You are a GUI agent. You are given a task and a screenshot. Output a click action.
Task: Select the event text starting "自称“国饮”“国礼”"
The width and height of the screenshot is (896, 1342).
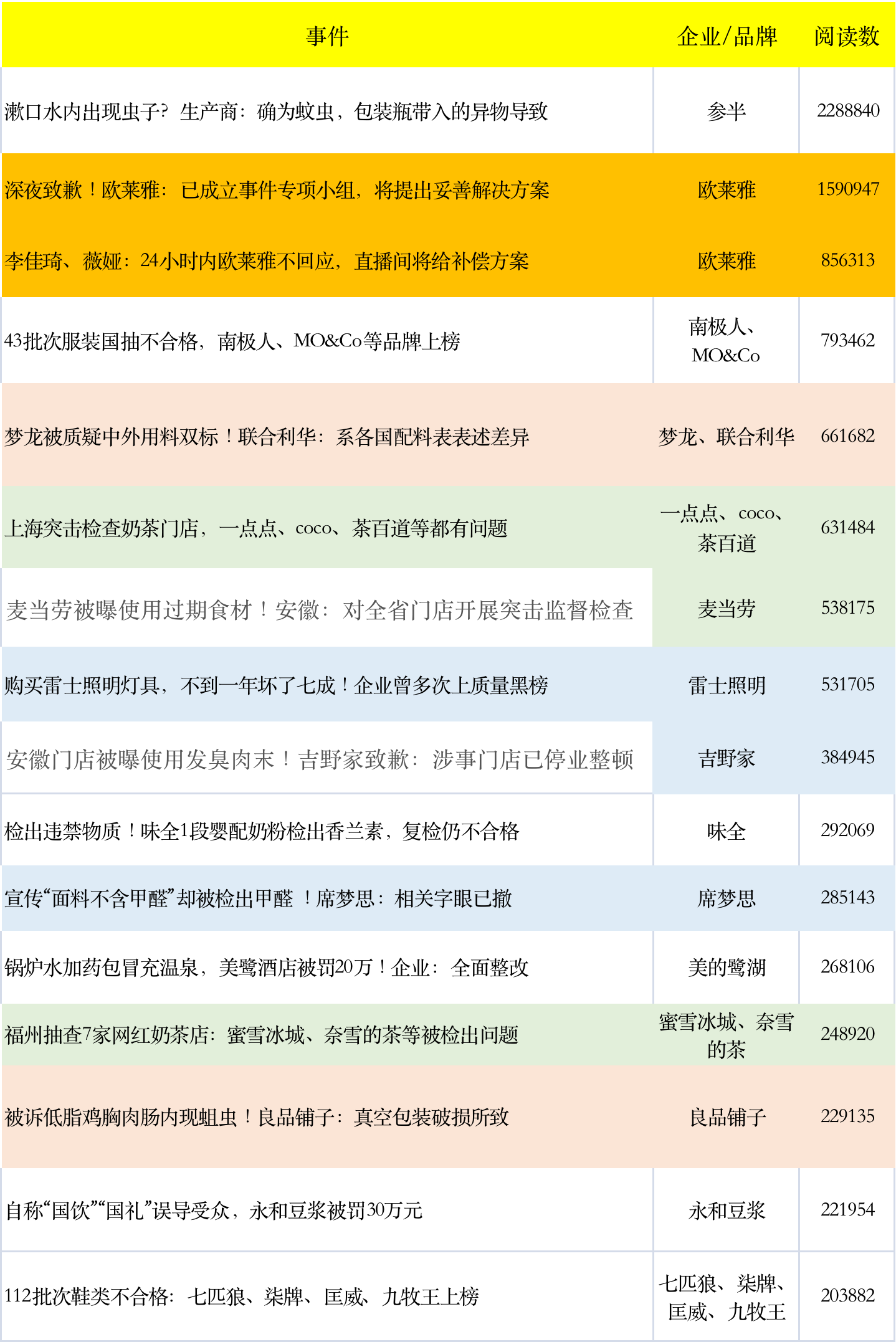pyautogui.click(x=214, y=1211)
